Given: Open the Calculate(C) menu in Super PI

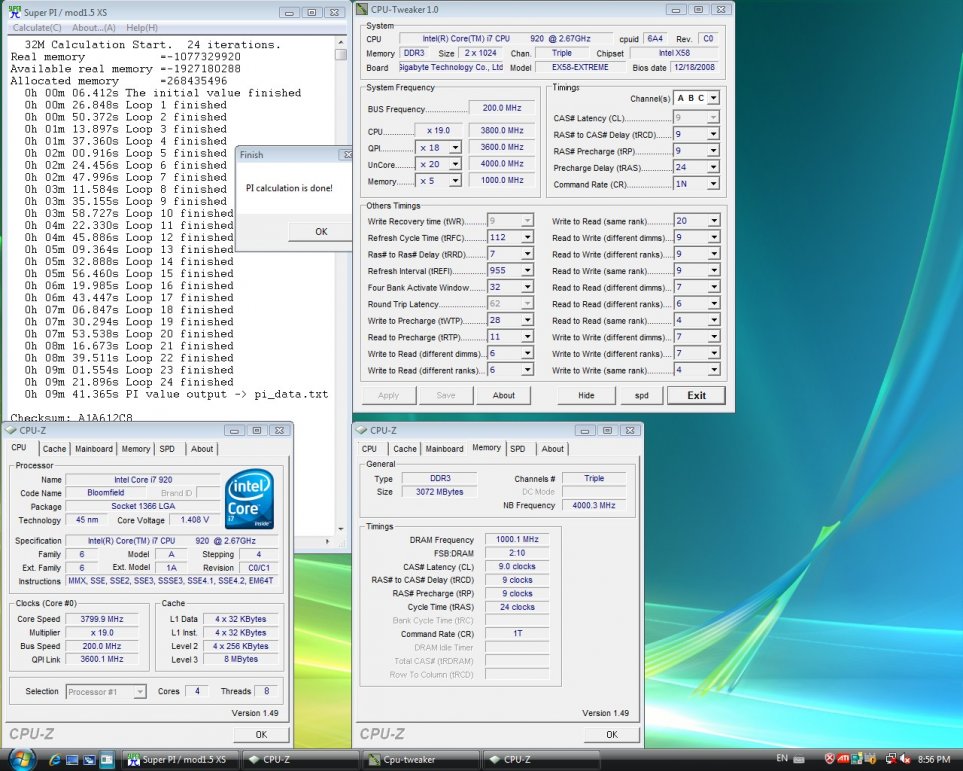Looking at the screenshot, I should pyautogui.click(x=37, y=28).
